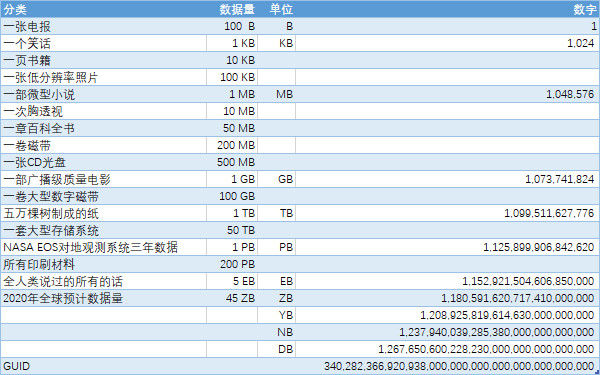Click the 1,048,576 number cell
Viewport: 600px width, 375px height.
click(x=447, y=94)
